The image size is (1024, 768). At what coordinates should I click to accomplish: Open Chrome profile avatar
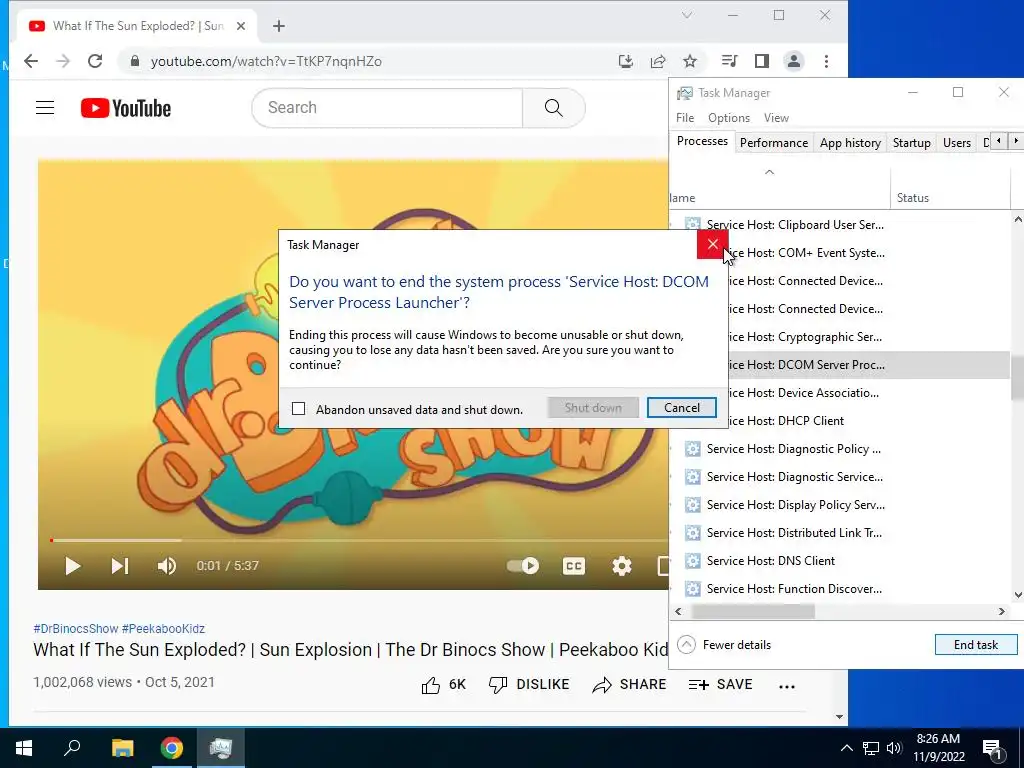pos(793,61)
